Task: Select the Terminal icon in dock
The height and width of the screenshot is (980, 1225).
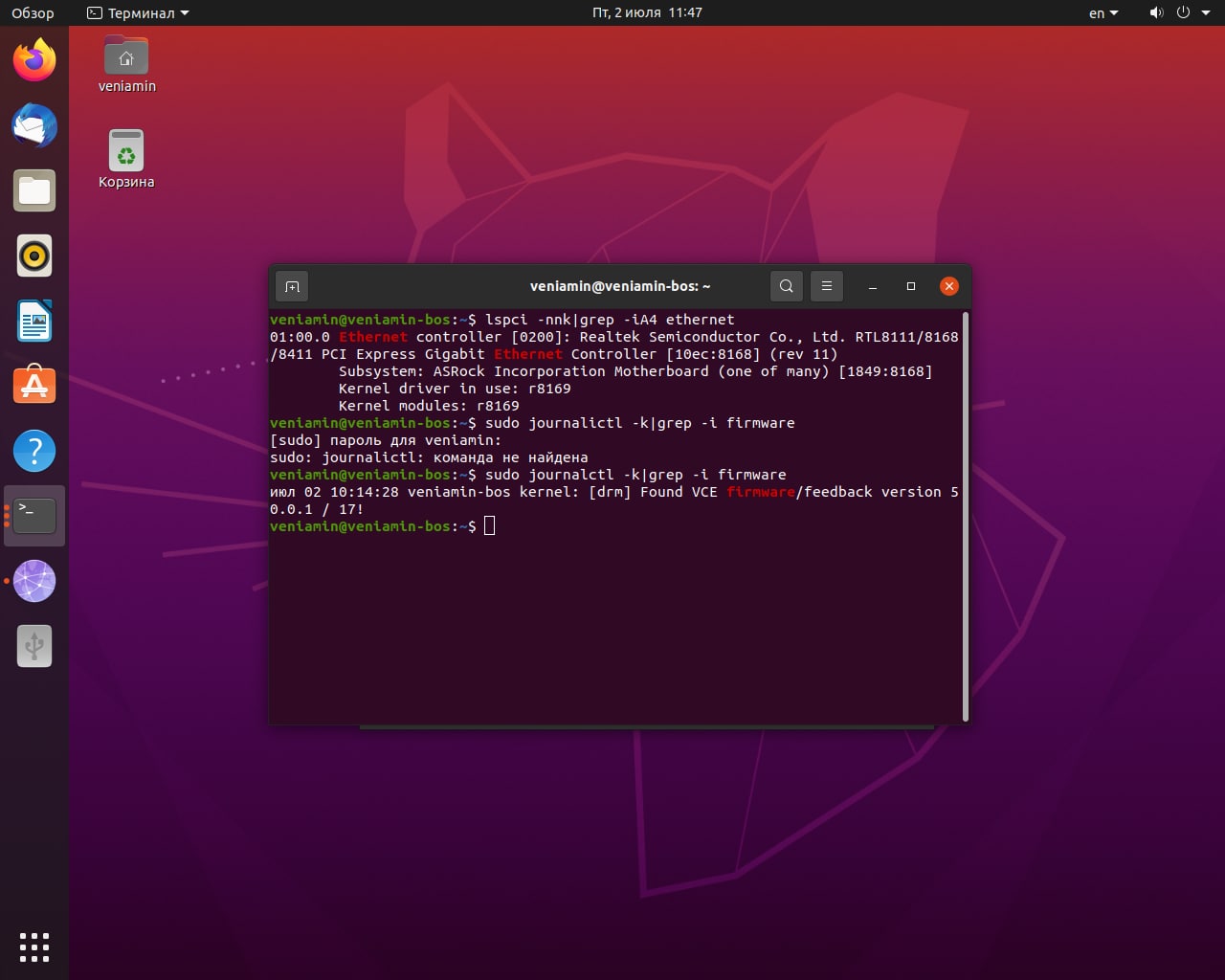Action: pyautogui.click(x=34, y=516)
